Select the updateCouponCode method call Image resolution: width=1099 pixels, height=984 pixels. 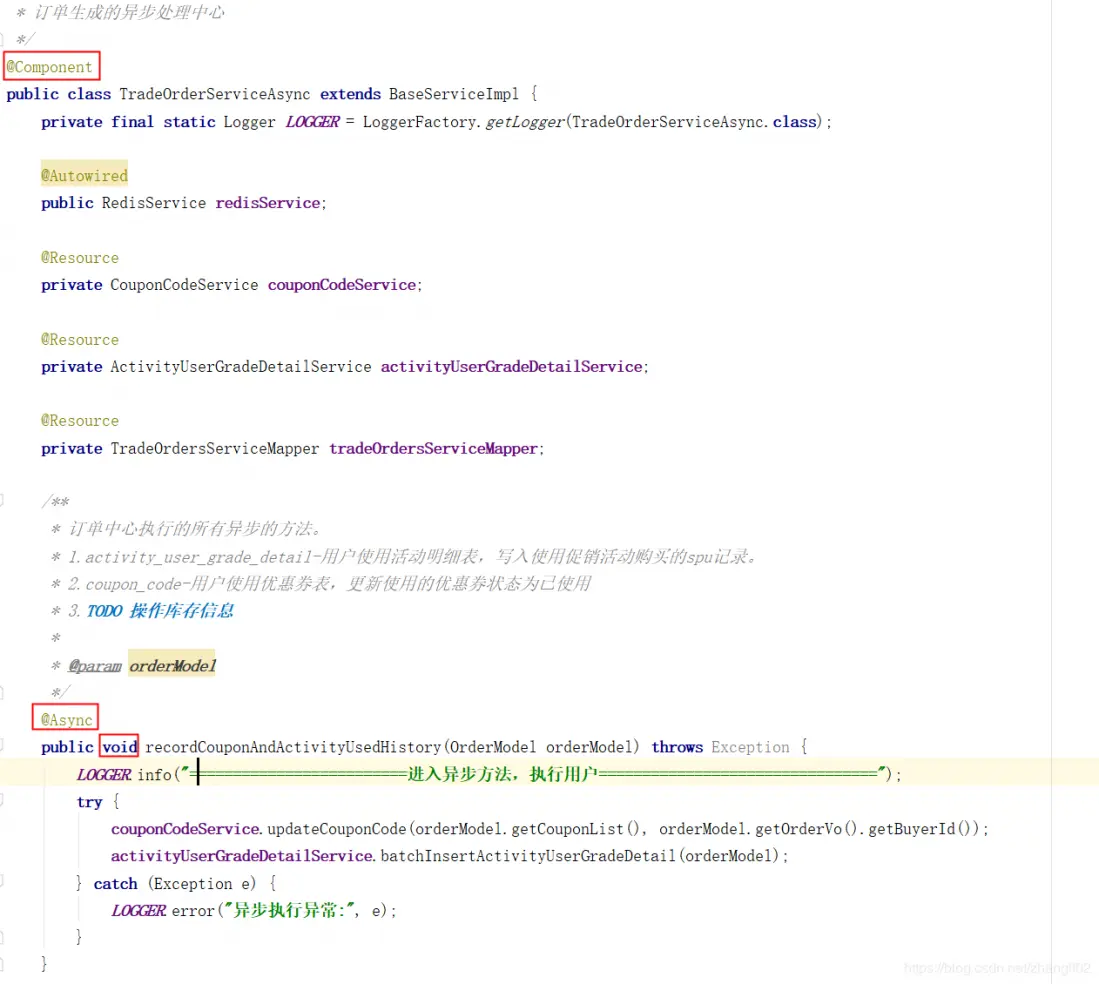click(337, 829)
